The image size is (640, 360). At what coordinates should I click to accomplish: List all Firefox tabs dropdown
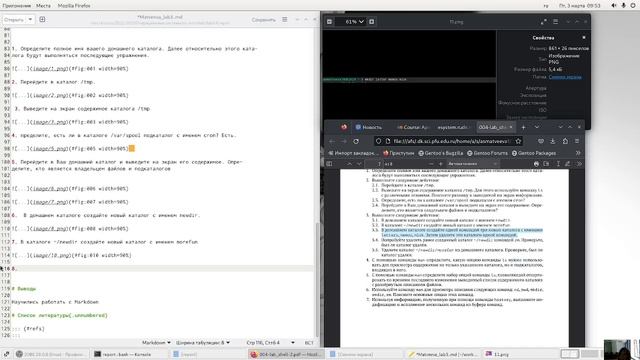point(537,127)
